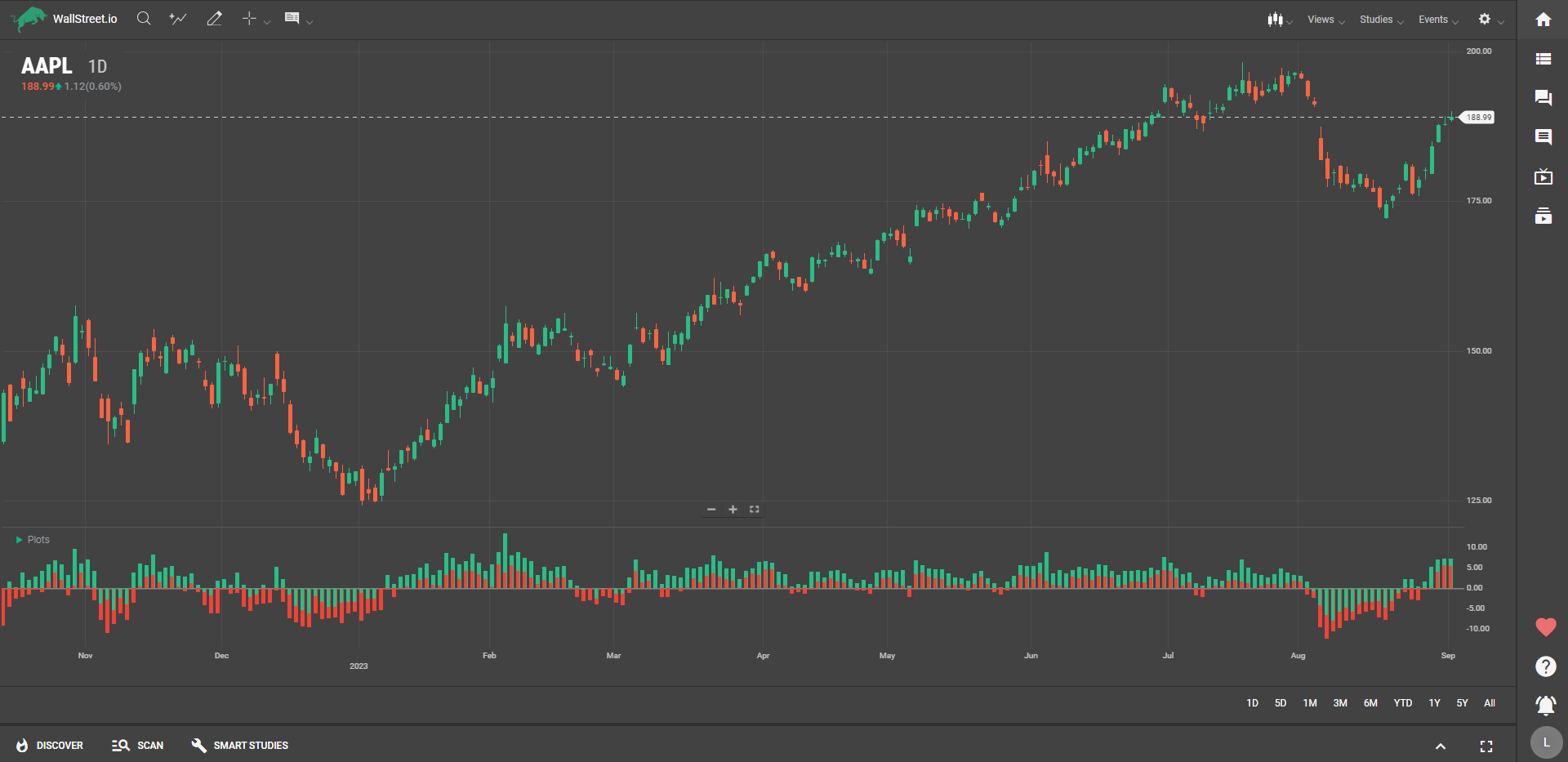Click the WallStreet.io brand name

click(x=85, y=19)
